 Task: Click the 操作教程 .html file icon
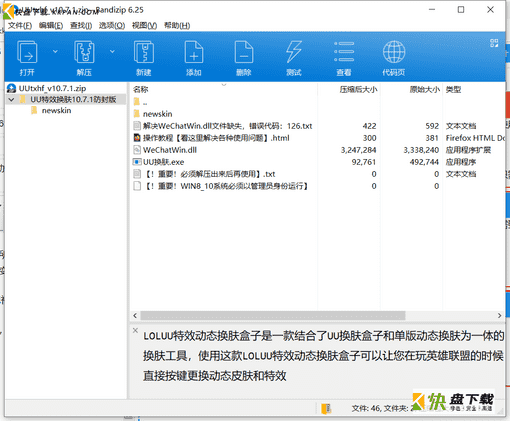click(x=137, y=138)
